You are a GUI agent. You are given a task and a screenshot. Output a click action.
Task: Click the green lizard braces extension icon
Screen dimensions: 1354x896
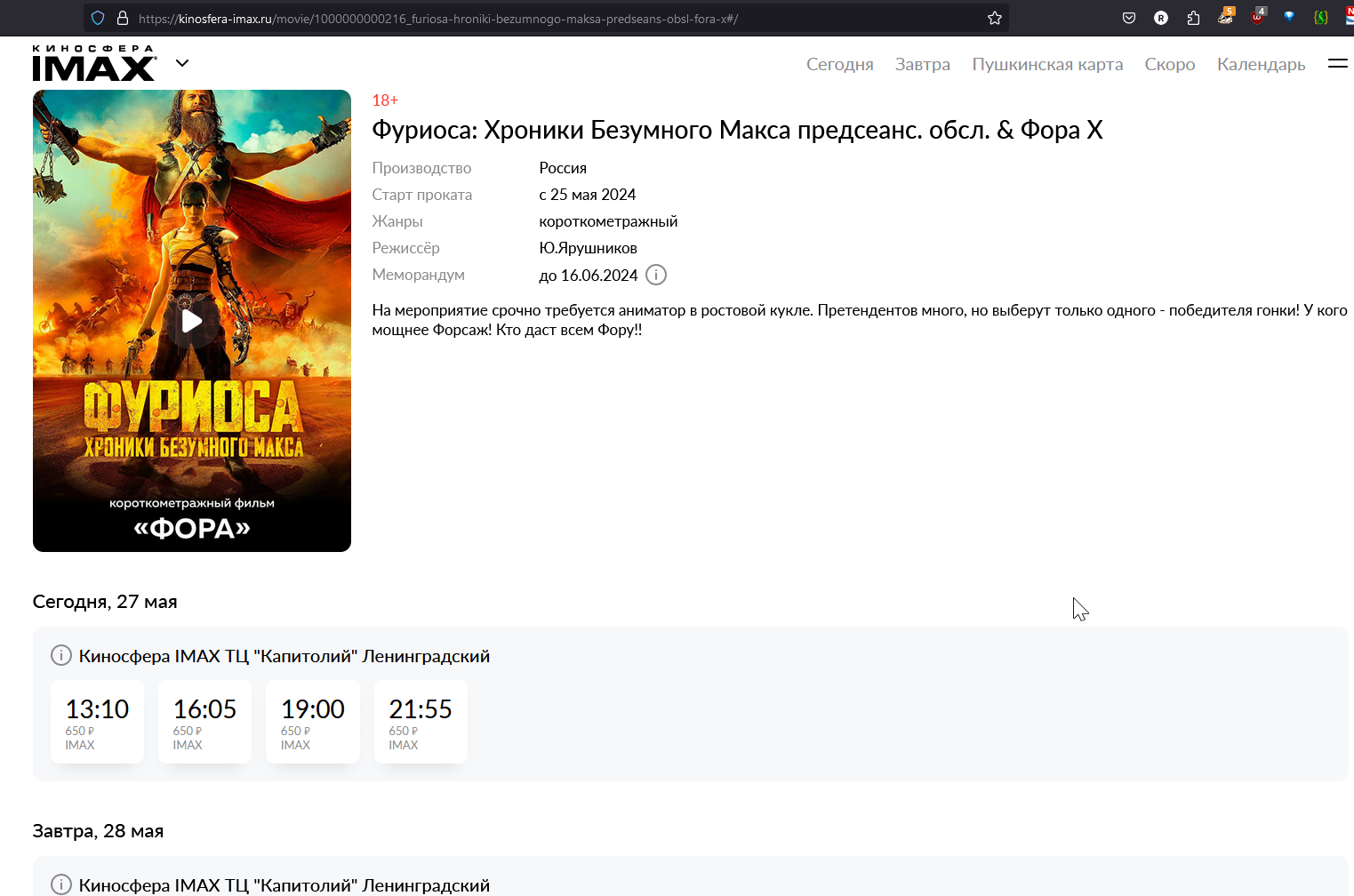coord(1321,18)
